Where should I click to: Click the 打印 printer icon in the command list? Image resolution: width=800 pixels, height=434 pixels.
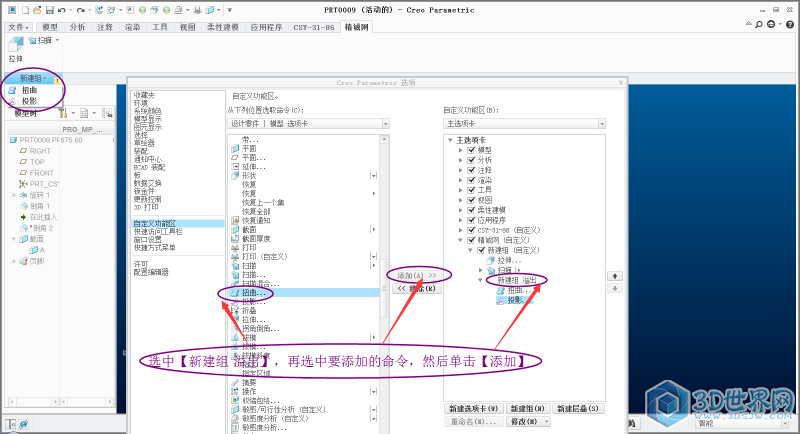(235, 248)
